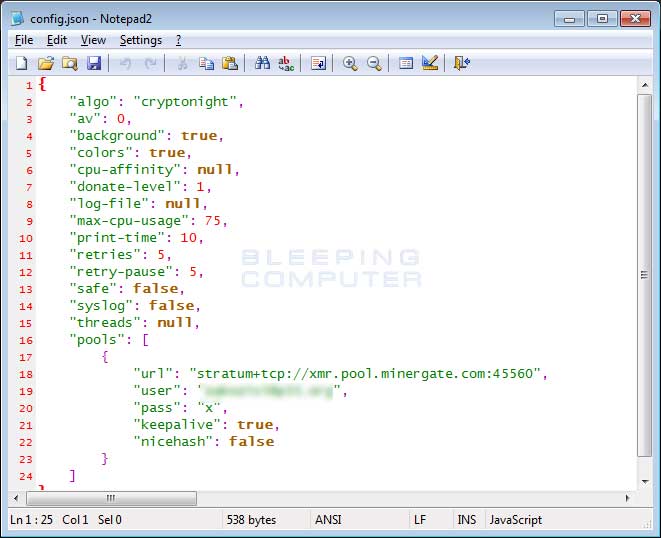Click the LF line ending status entry
Screen dimensions: 661x538
click(x=420, y=520)
